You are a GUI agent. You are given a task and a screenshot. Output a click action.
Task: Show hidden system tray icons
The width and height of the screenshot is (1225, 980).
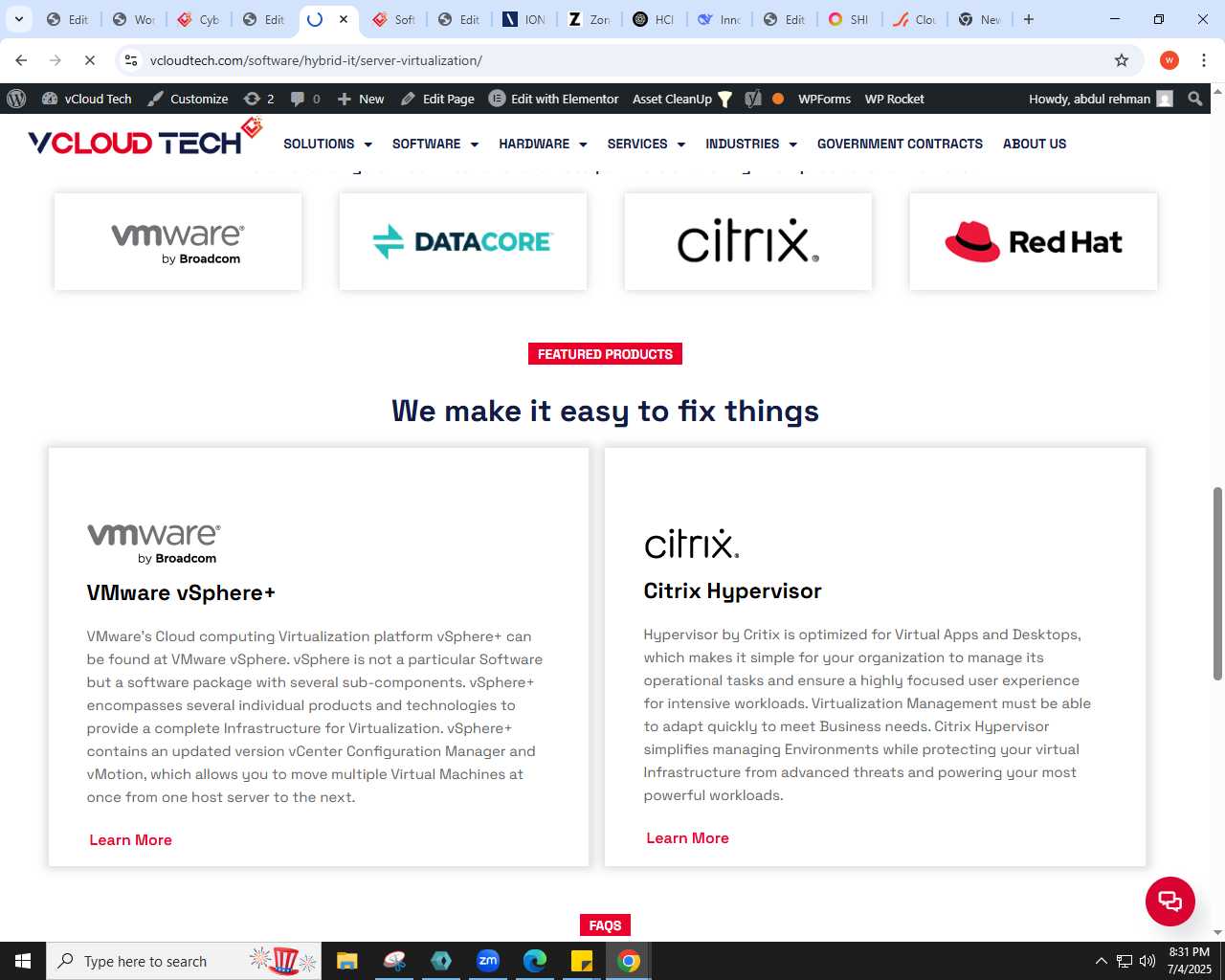1101,961
